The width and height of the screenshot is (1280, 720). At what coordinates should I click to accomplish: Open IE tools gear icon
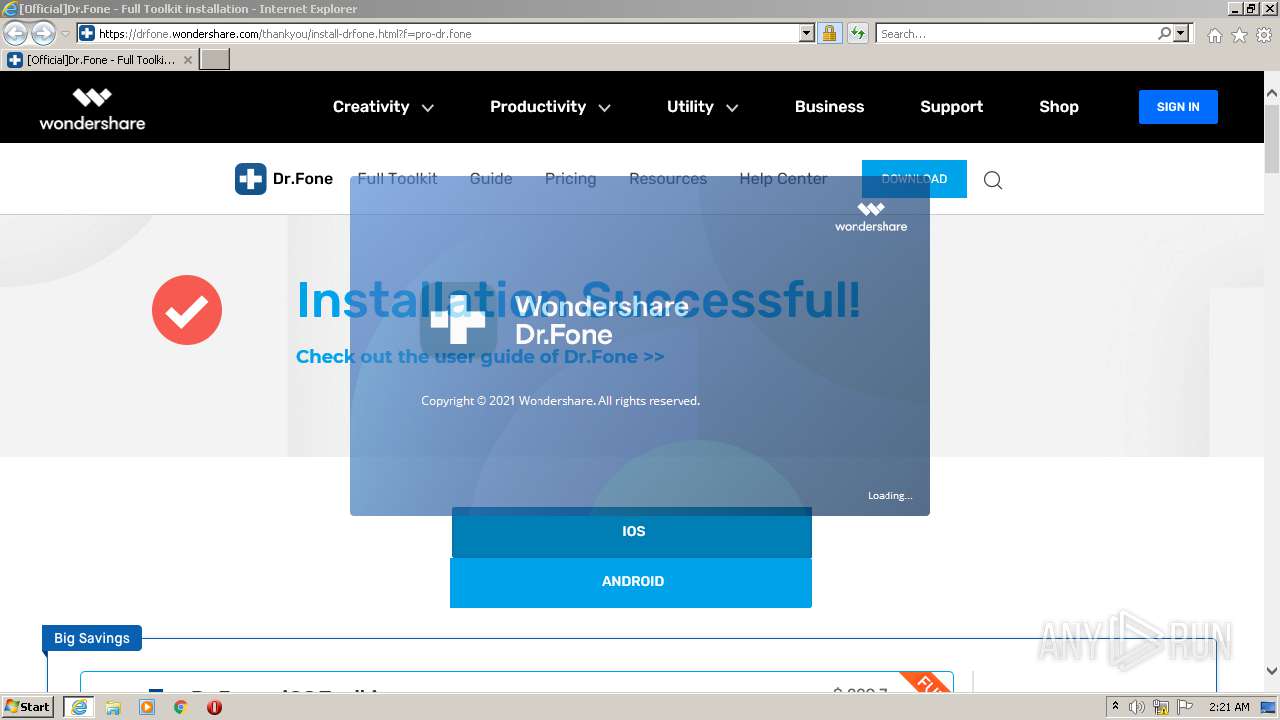(1264, 35)
